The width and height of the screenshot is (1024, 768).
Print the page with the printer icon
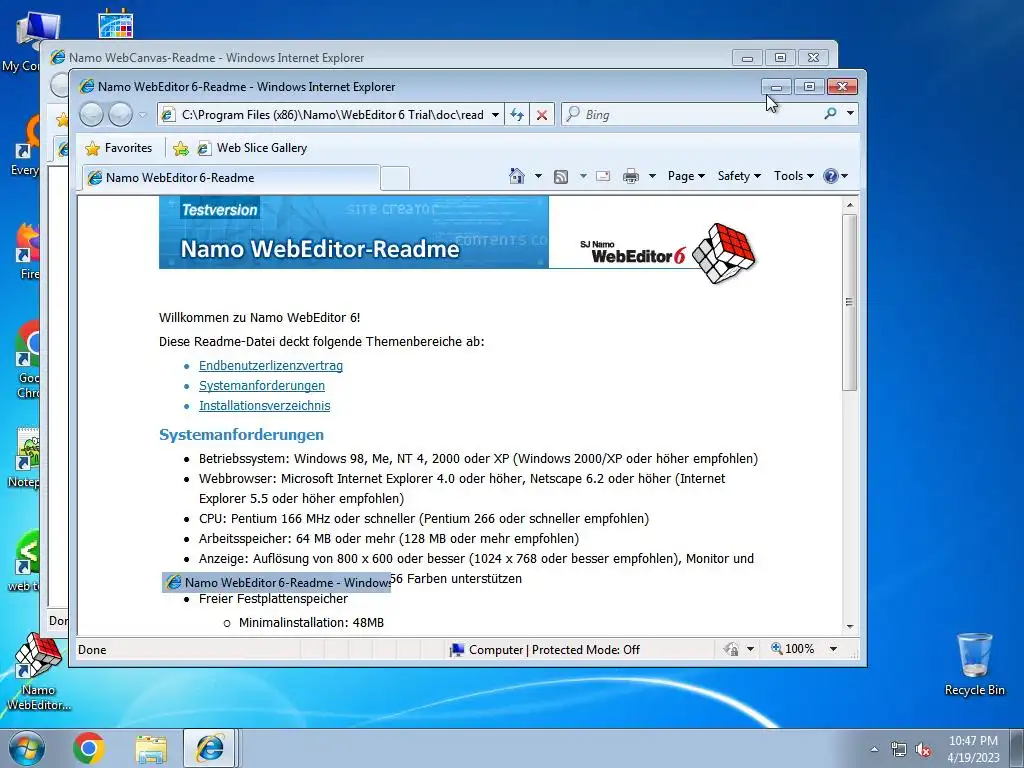(631, 176)
